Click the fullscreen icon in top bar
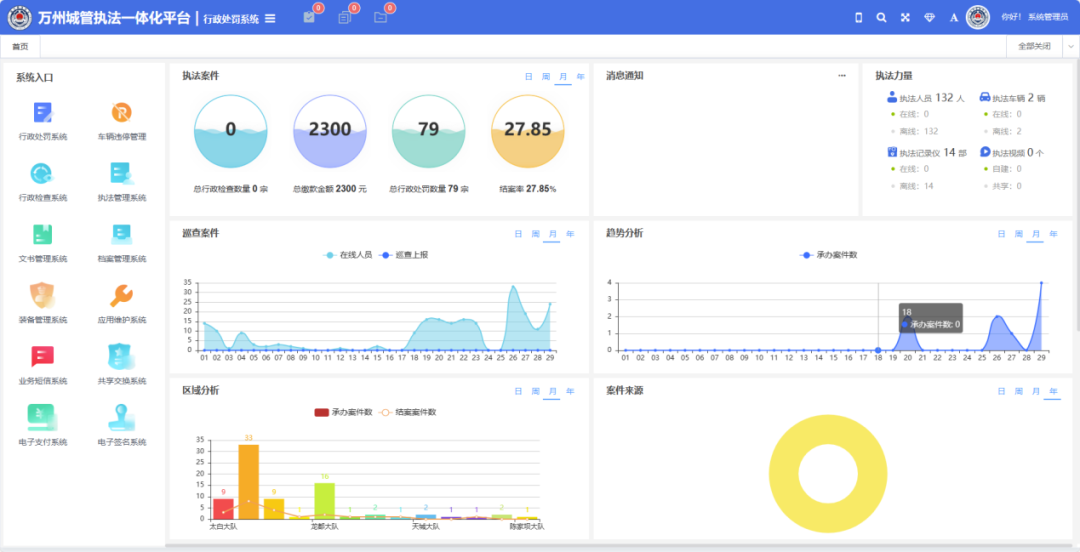Viewport: 1080px width, 552px height. click(x=905, y=17)
